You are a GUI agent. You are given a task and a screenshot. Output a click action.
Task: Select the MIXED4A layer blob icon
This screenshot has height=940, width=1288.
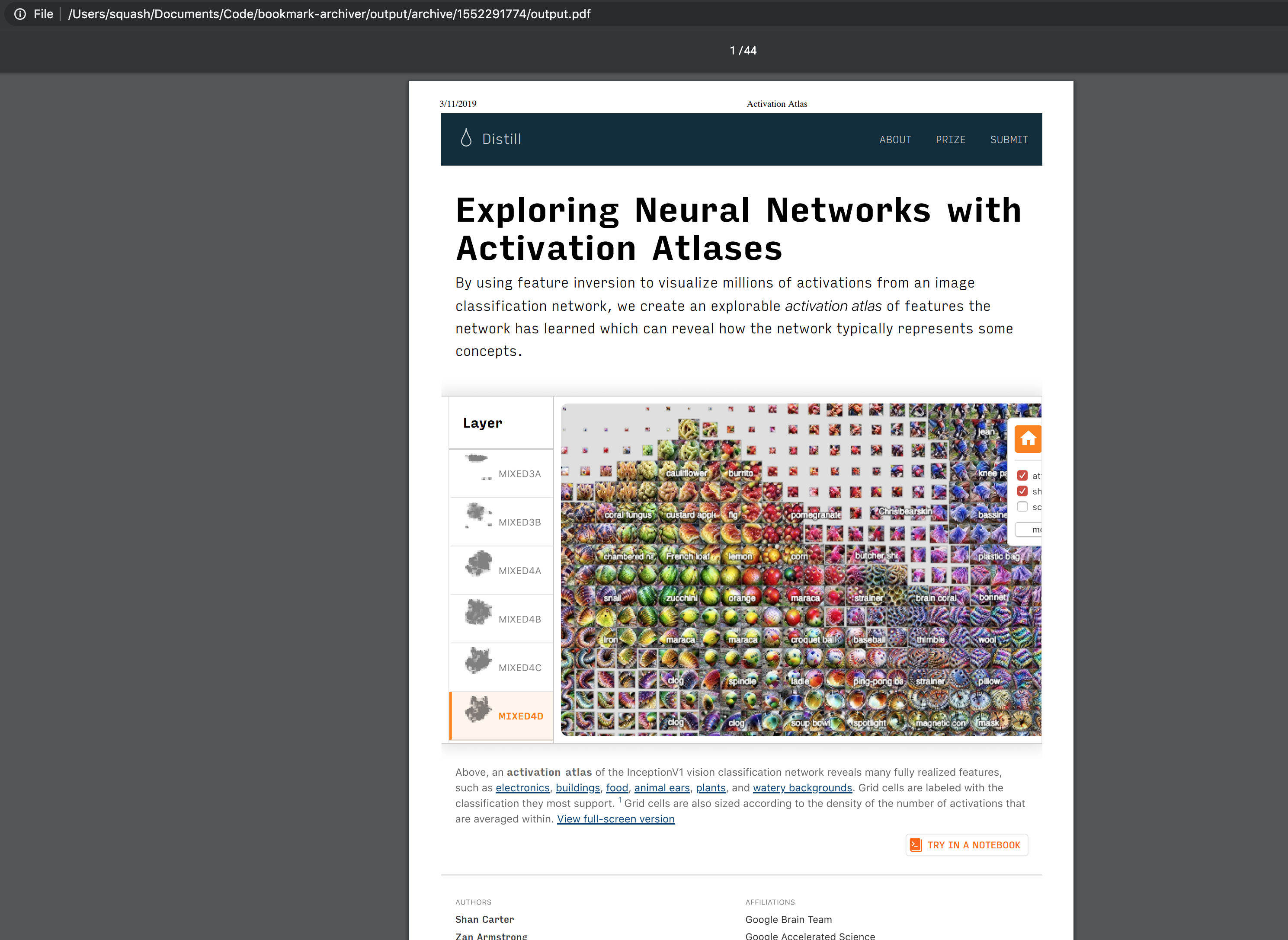click(x=478, y=564)
